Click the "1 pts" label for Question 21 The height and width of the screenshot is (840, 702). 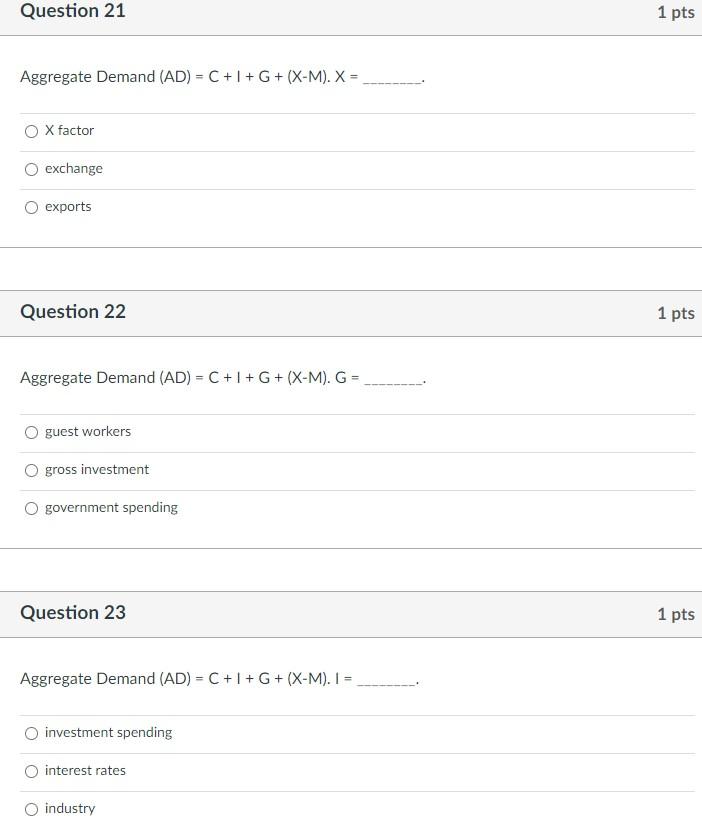point(677,12)
